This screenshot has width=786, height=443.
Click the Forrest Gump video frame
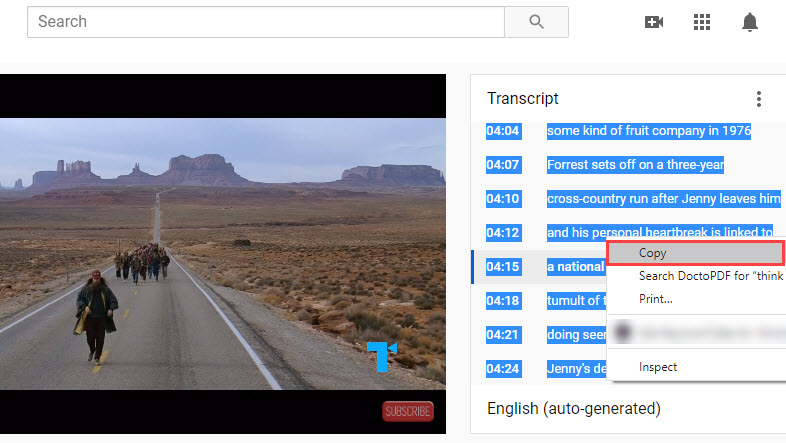click(223, 254)
